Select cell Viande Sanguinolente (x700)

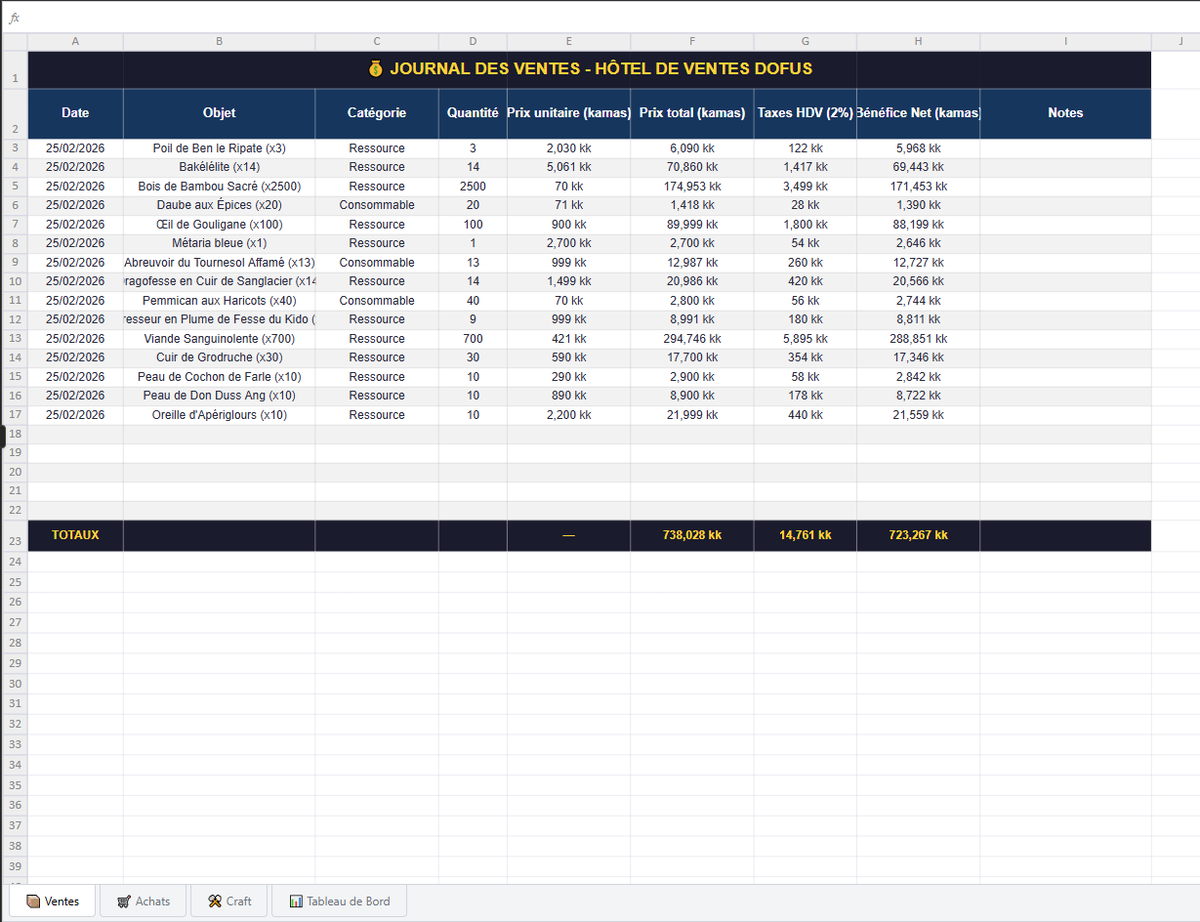[219, 339]
